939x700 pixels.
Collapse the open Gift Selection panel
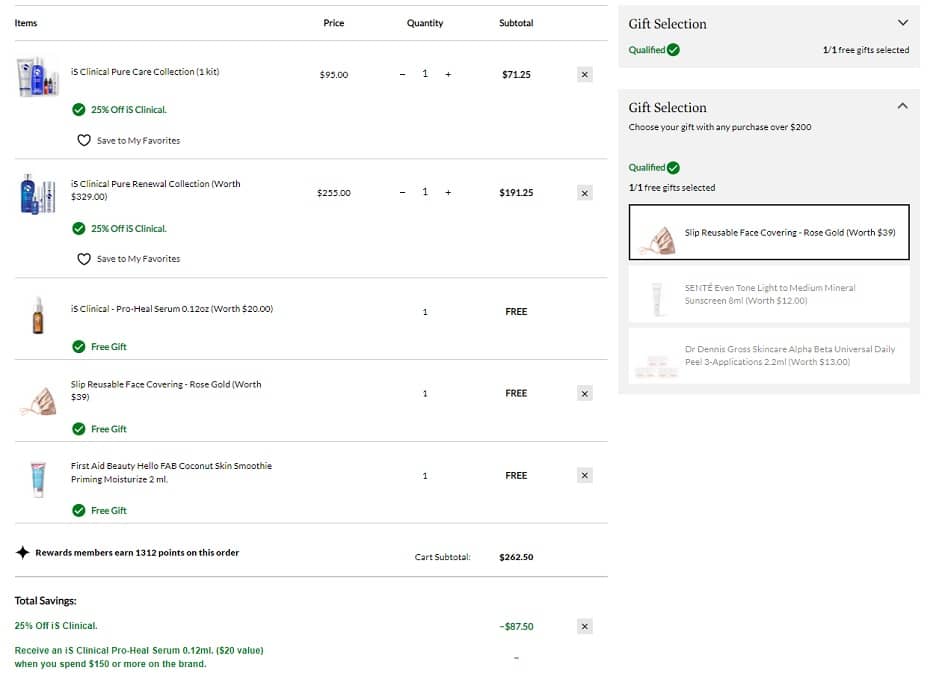tap(902, 106)
